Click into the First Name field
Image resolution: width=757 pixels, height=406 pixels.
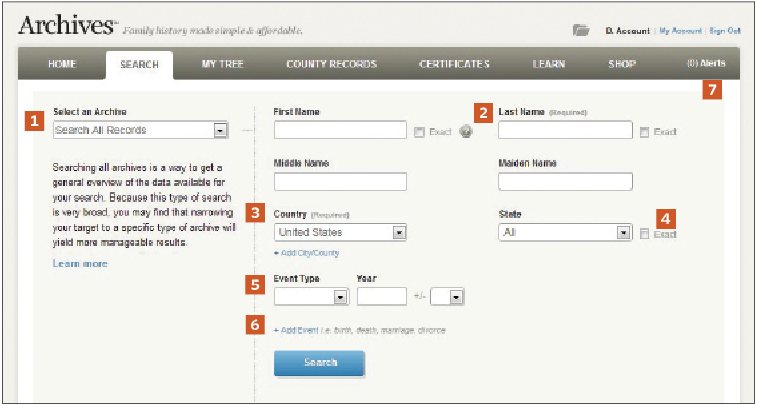tap(340, 130)
